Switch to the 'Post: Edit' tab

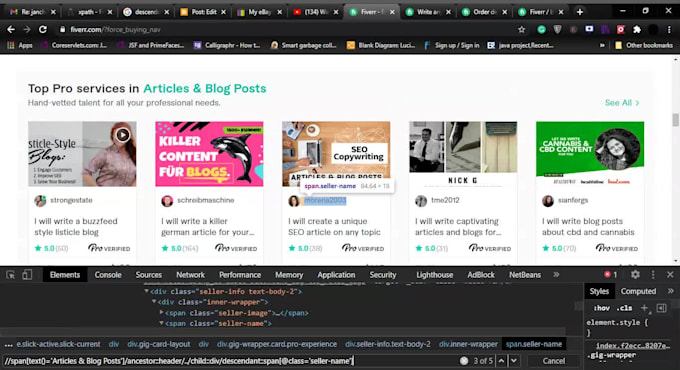coord(203,12)
